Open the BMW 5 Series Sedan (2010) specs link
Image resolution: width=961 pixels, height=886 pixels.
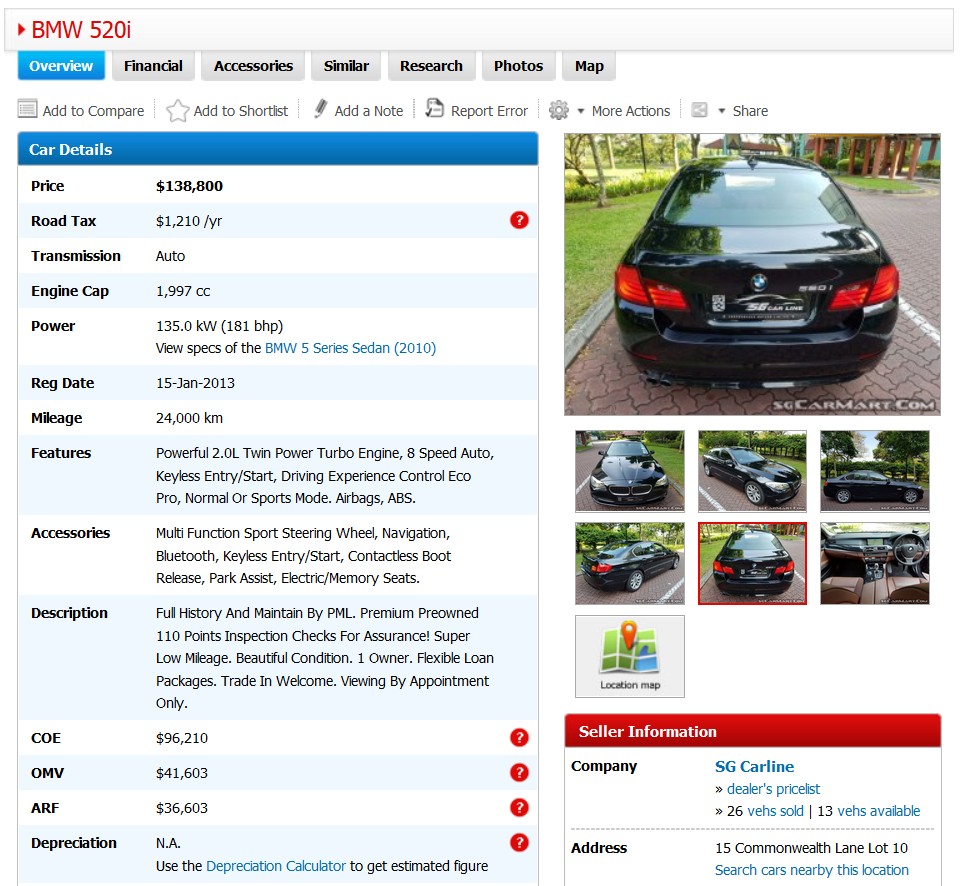pyautogui.click(x=350, y=348)
